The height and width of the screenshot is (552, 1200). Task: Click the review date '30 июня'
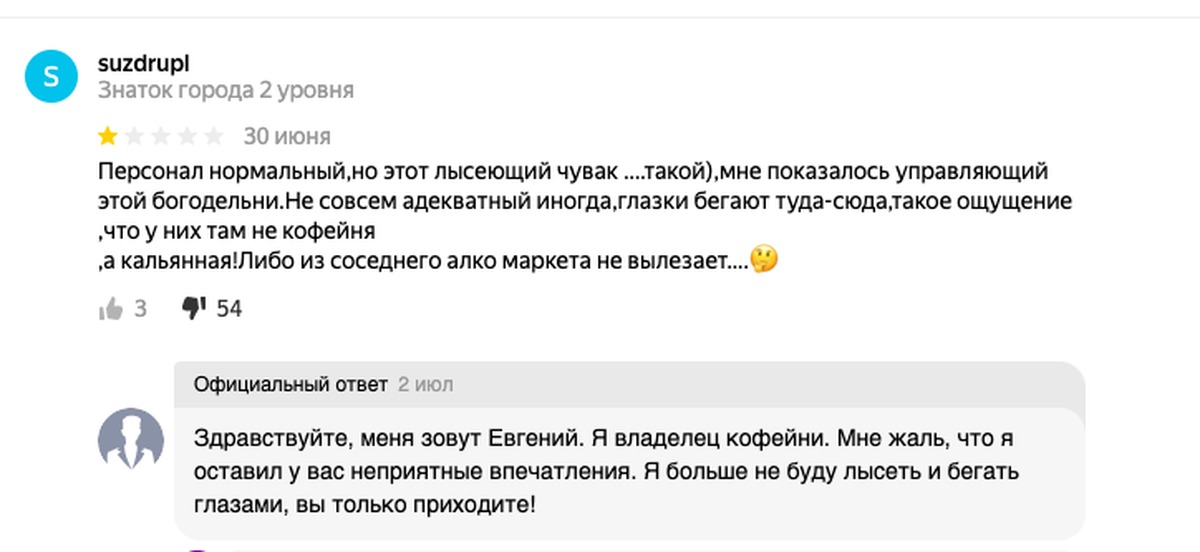point(287,136)
